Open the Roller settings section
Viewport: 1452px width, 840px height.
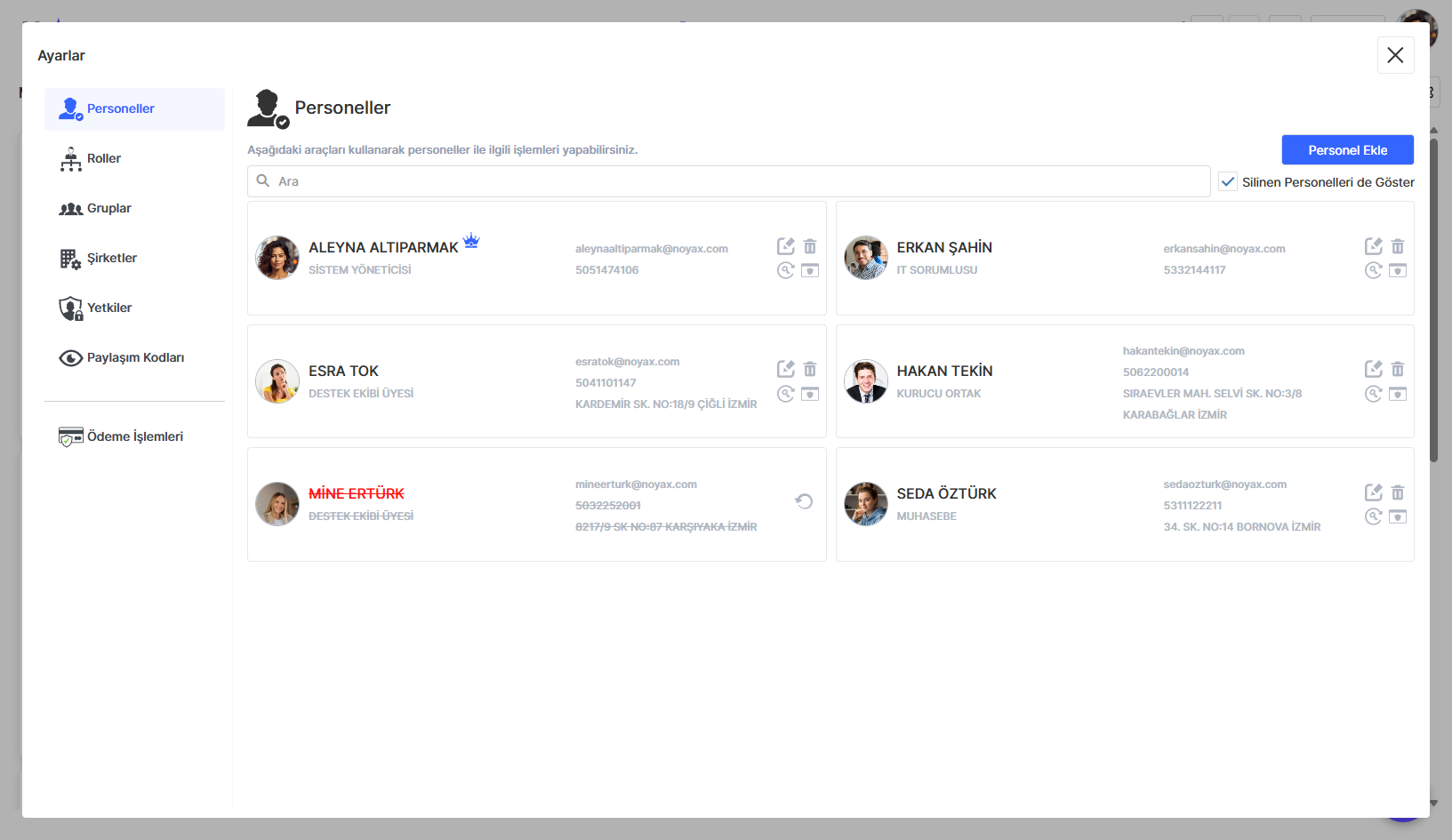coord(103,158)
